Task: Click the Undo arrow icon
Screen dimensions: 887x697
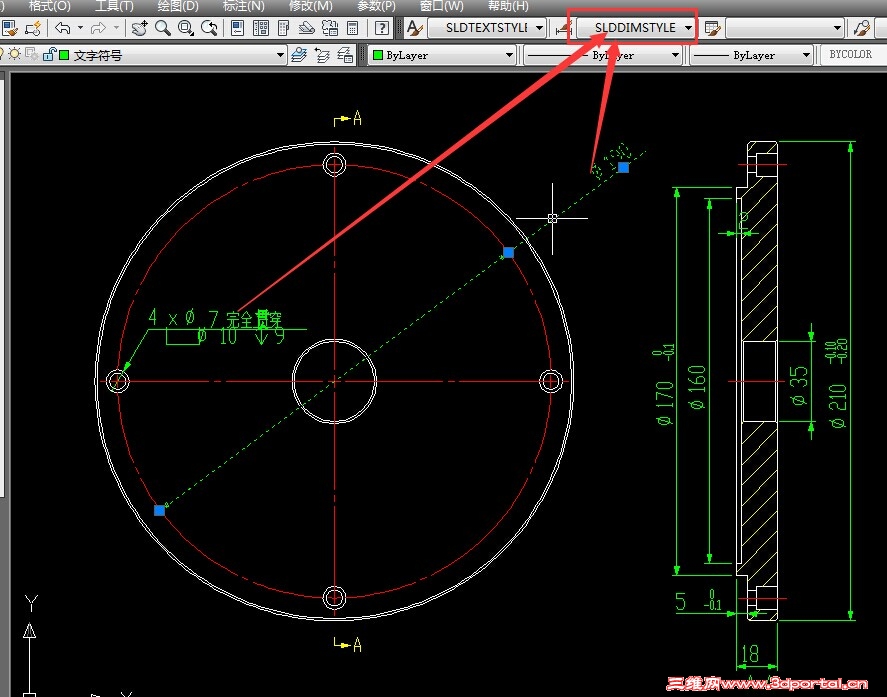Action: pos(63,28)
